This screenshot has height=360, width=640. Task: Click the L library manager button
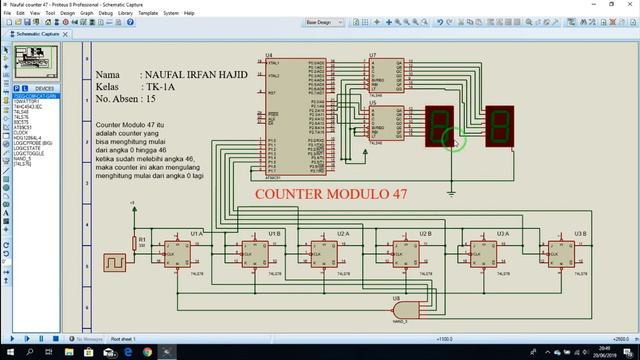[24, 89]
